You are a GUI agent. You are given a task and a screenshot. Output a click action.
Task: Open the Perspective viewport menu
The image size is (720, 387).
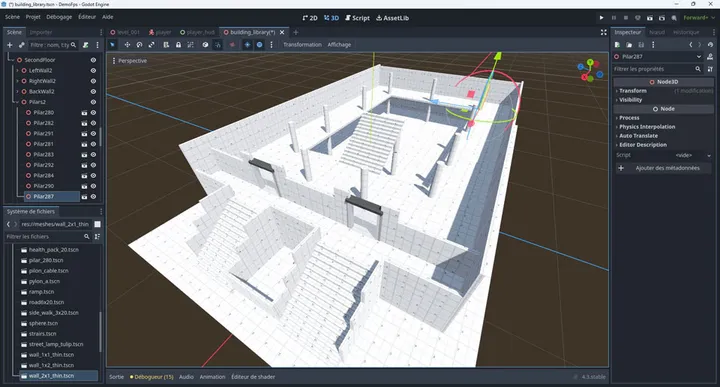pyautogui.click(x=129, y=61)
